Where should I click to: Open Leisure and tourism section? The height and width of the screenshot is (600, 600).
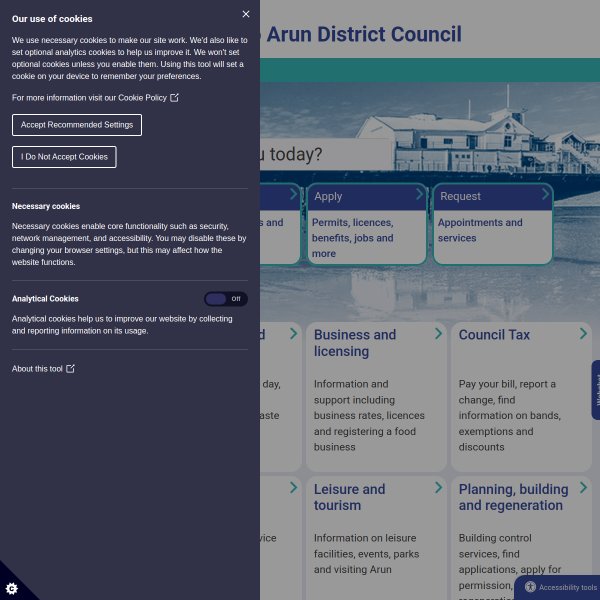349,497
